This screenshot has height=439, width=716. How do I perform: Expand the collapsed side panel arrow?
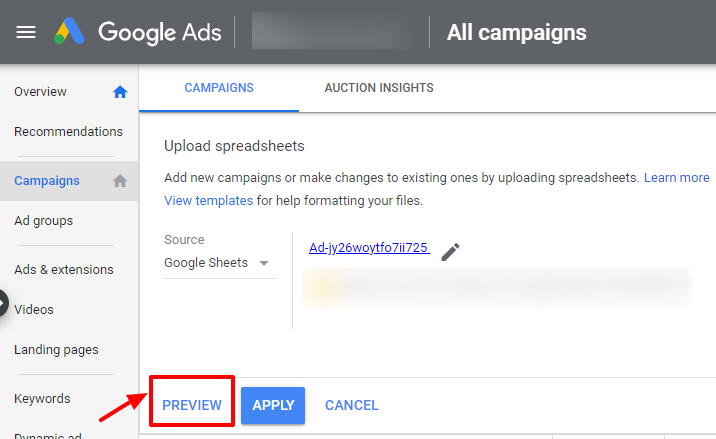4,303
